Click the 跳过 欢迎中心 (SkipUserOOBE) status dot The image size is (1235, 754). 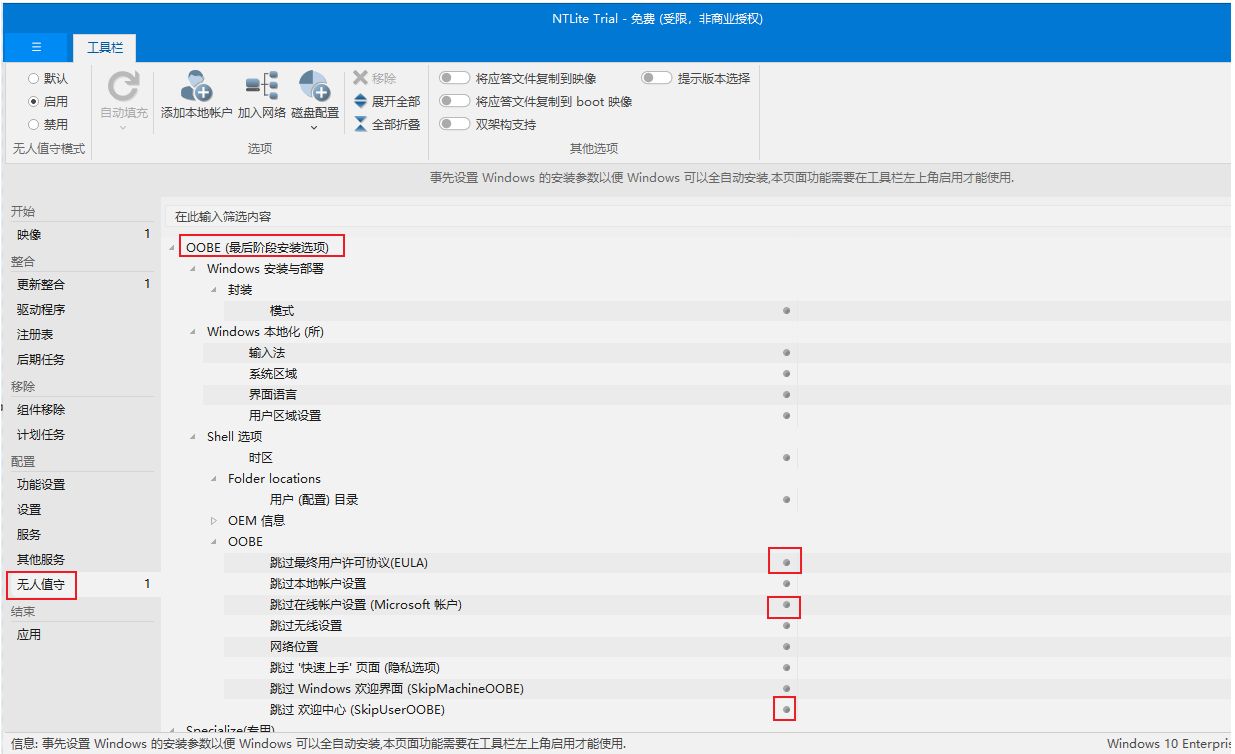786,709
